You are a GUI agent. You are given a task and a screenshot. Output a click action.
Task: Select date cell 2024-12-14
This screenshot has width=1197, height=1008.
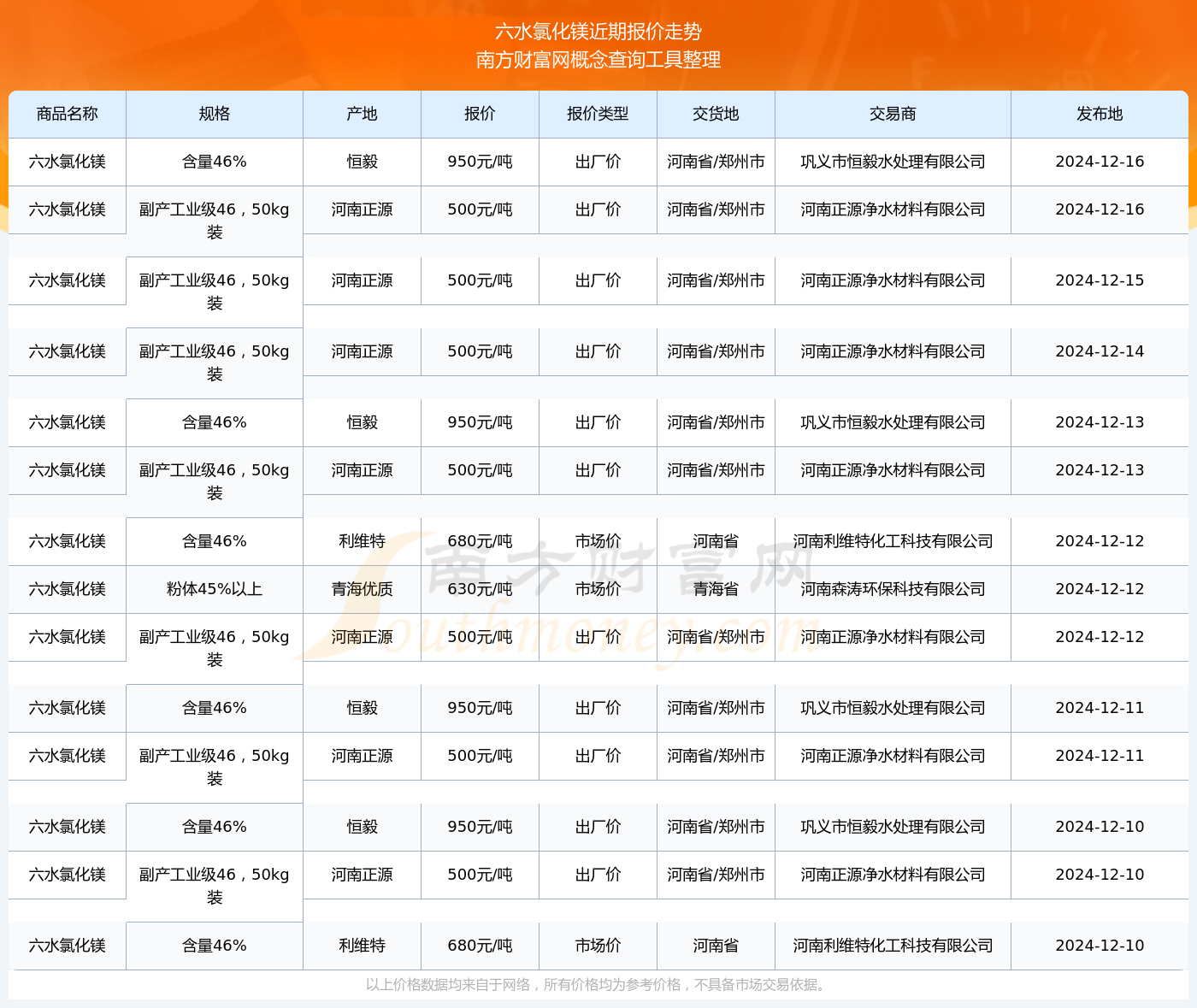click(x=1100, y=351)
